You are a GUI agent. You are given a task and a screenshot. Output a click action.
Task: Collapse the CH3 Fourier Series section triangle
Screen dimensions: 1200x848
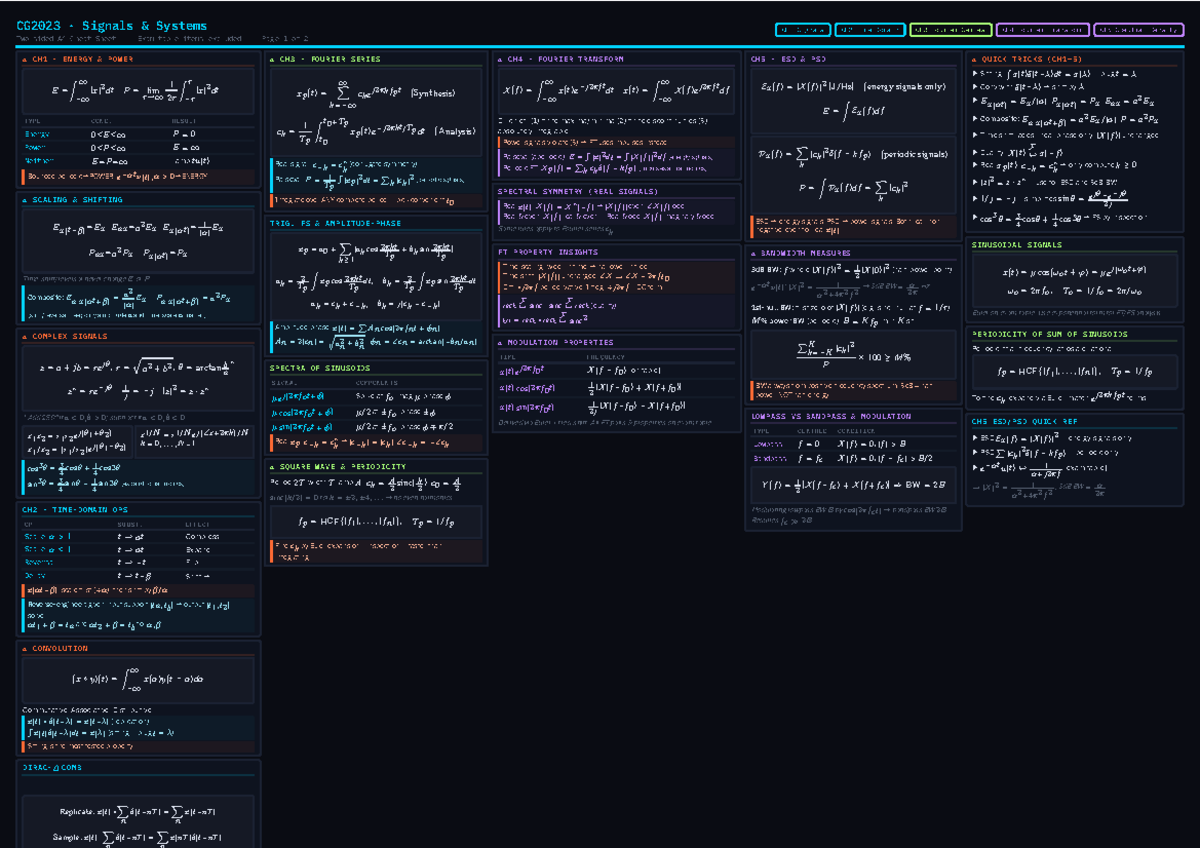coord(274,60)
